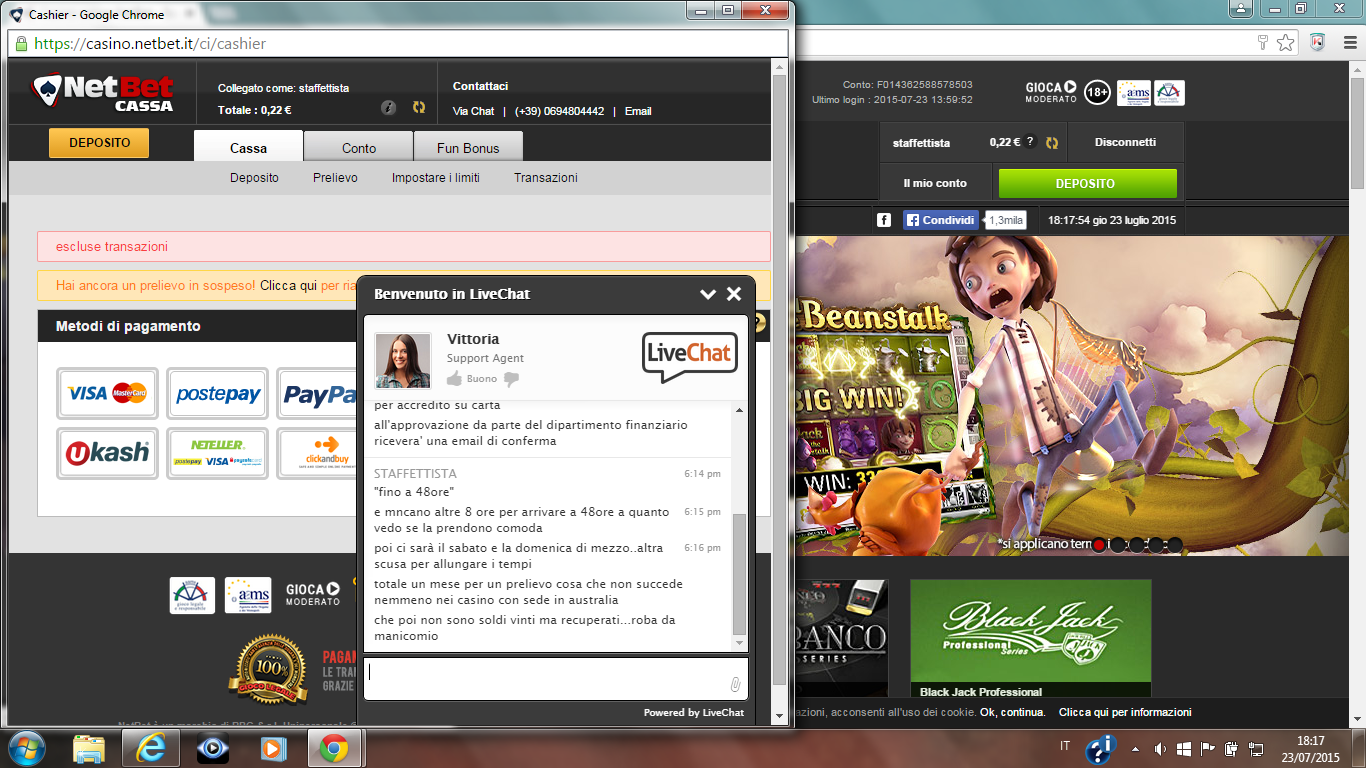The height and width of the screenshot is (768, 1366).
Task: Accept cookies with 'Ok, continua.'
Action: click(1013, 712)
